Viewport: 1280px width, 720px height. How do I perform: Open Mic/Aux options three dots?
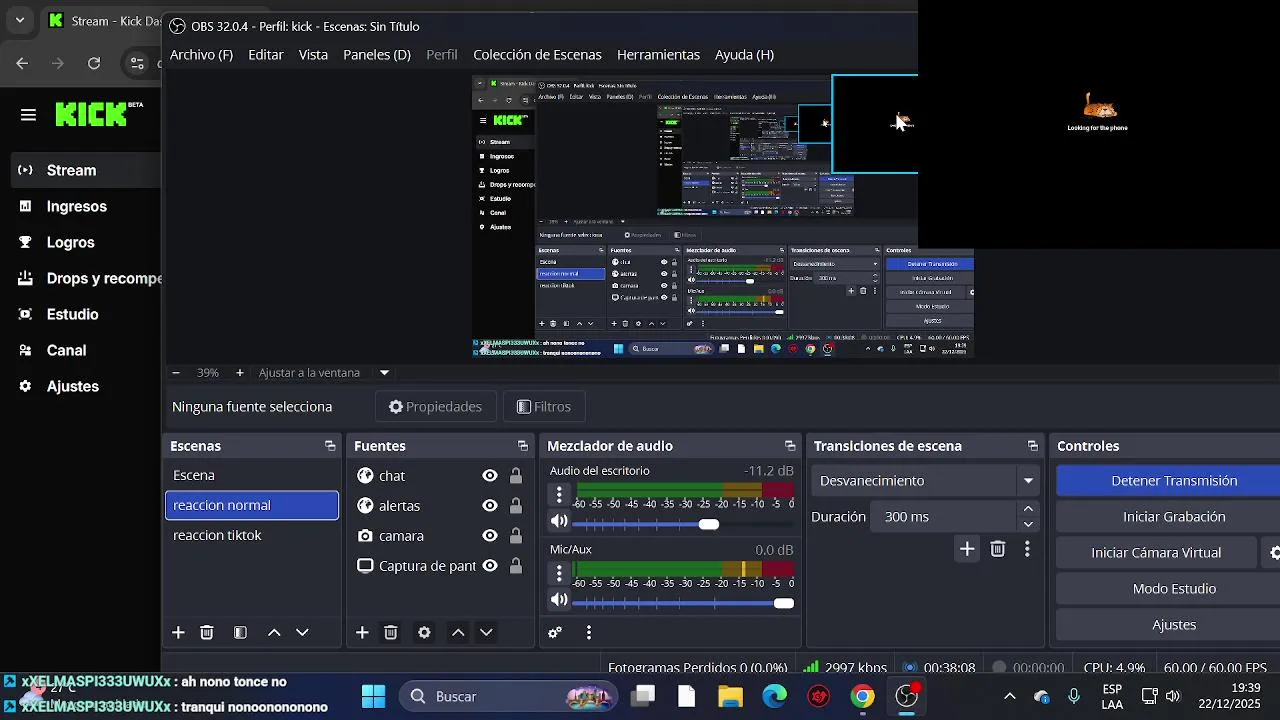559,573
